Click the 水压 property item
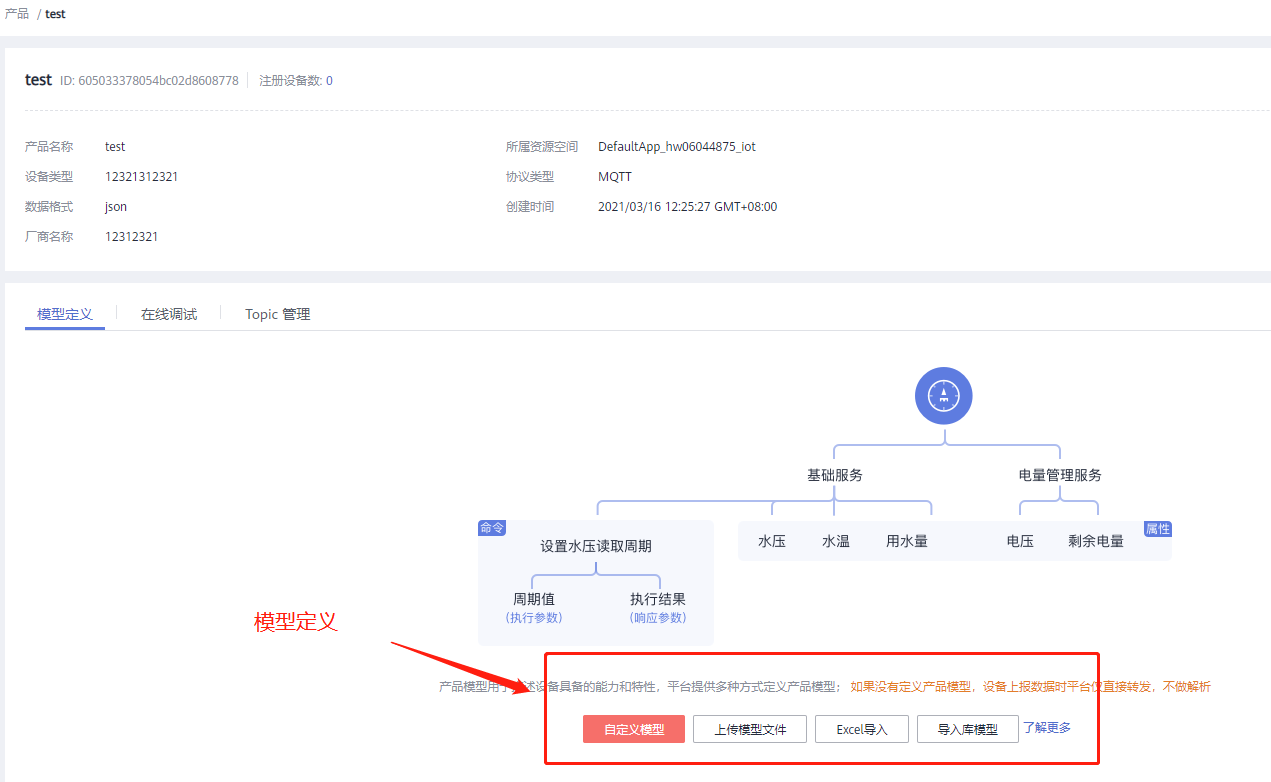 tap(771, 541)
